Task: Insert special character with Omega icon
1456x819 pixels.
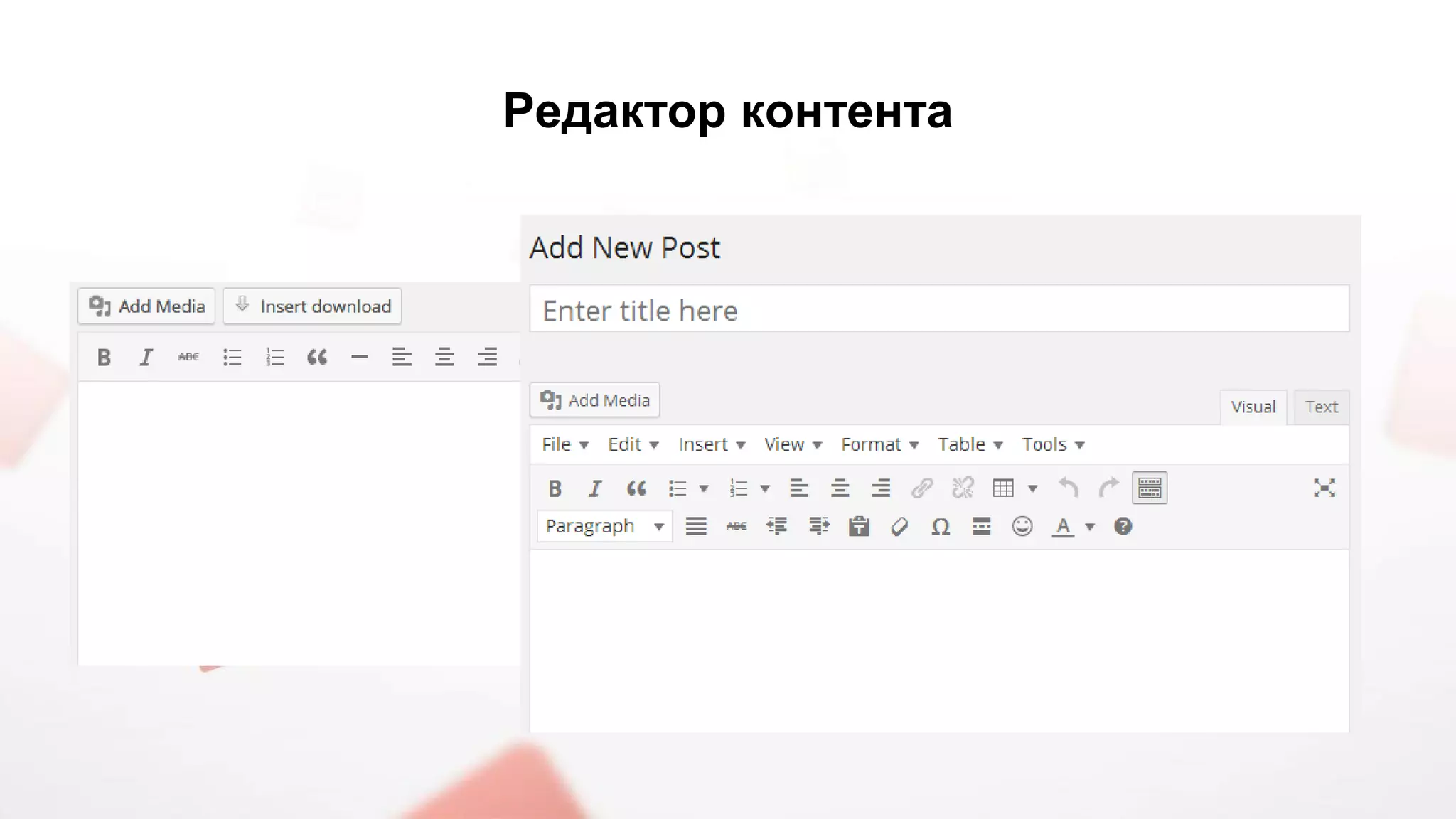Action: coord(941,527)
